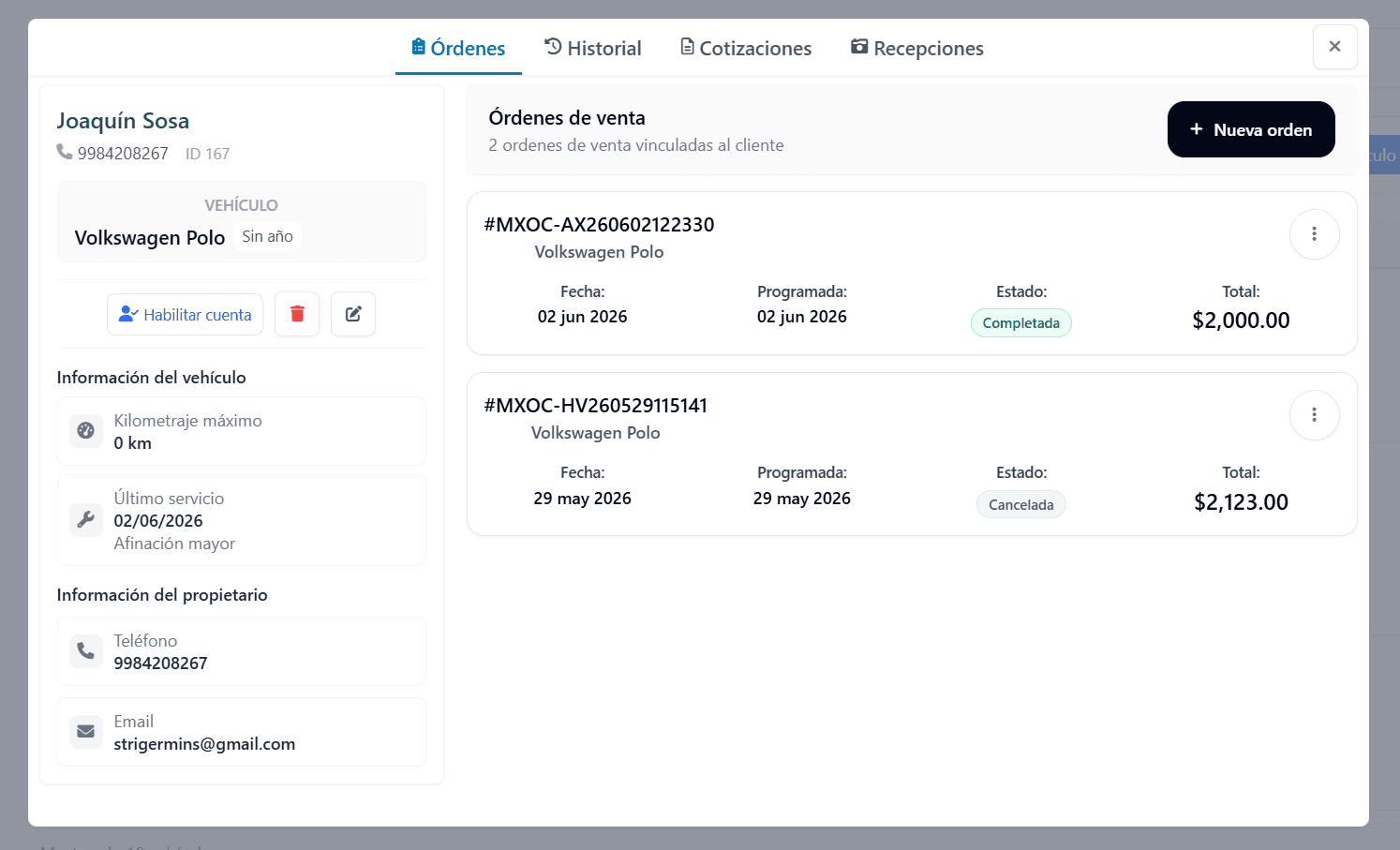Image resolution: width=1400 pixels, height=850 pixels.
Task: Click the camera icon on Recepciones tab
Action: coord(859,46)
